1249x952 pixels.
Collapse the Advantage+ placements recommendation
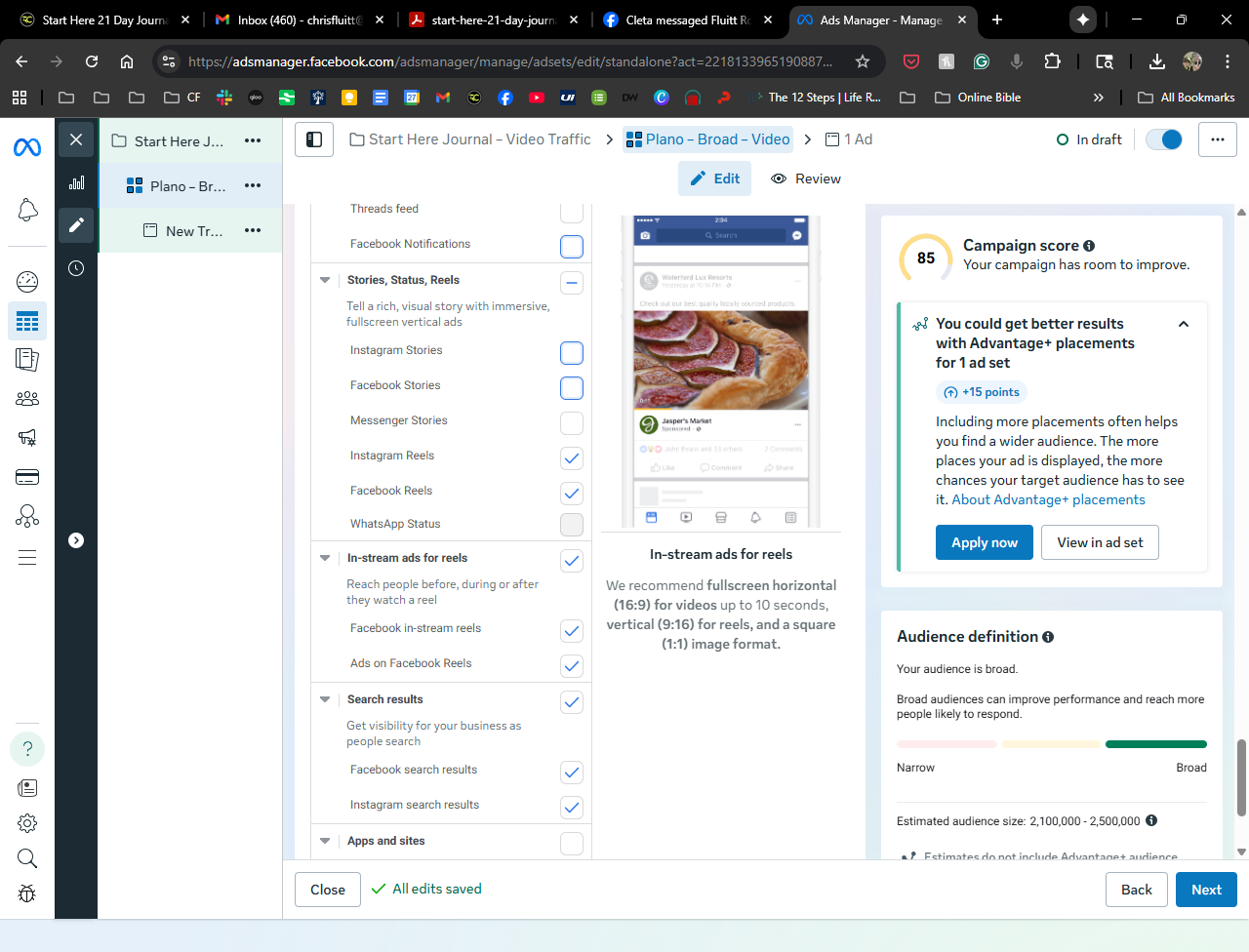[1184, 324]
